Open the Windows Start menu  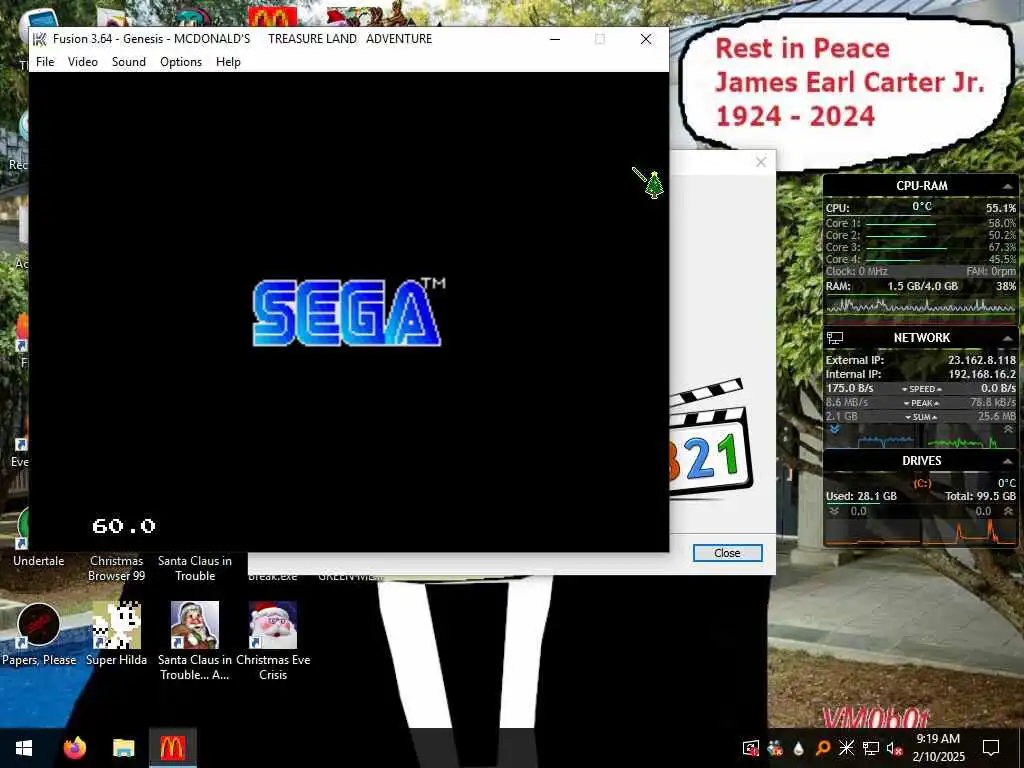point(24,748)
